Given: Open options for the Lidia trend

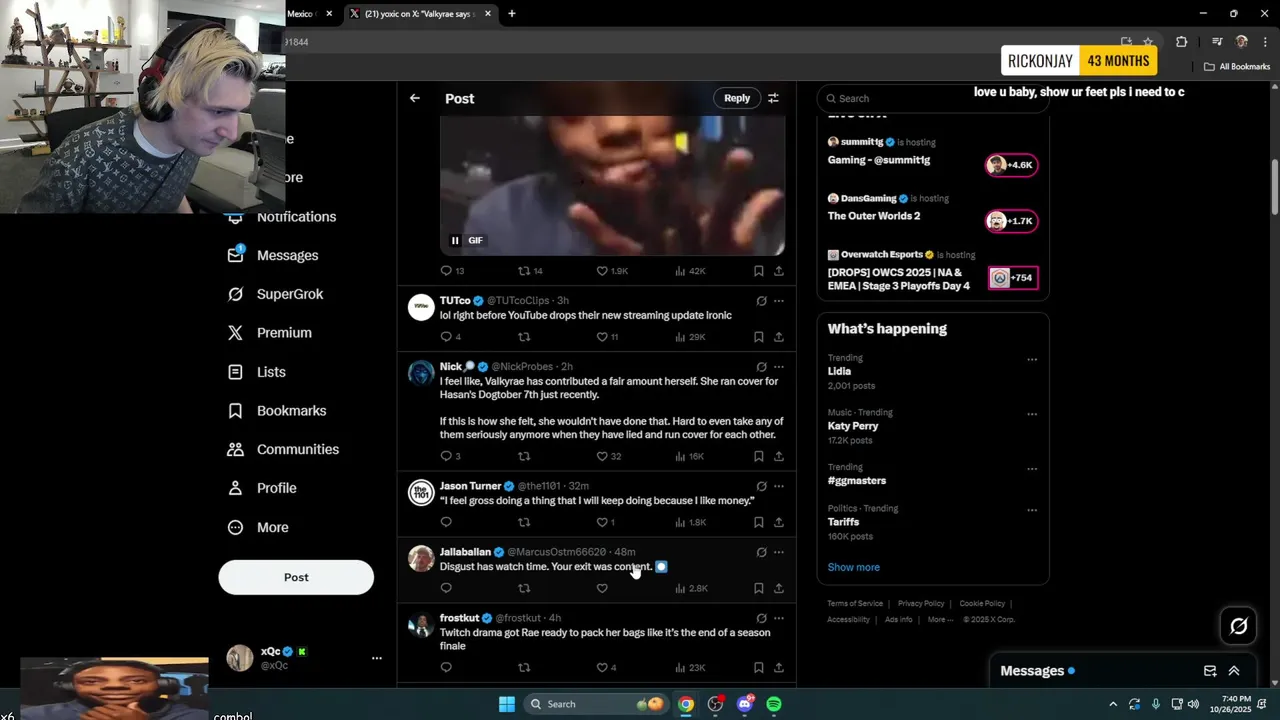Looking at the screenshot, I should [1032, 360].
